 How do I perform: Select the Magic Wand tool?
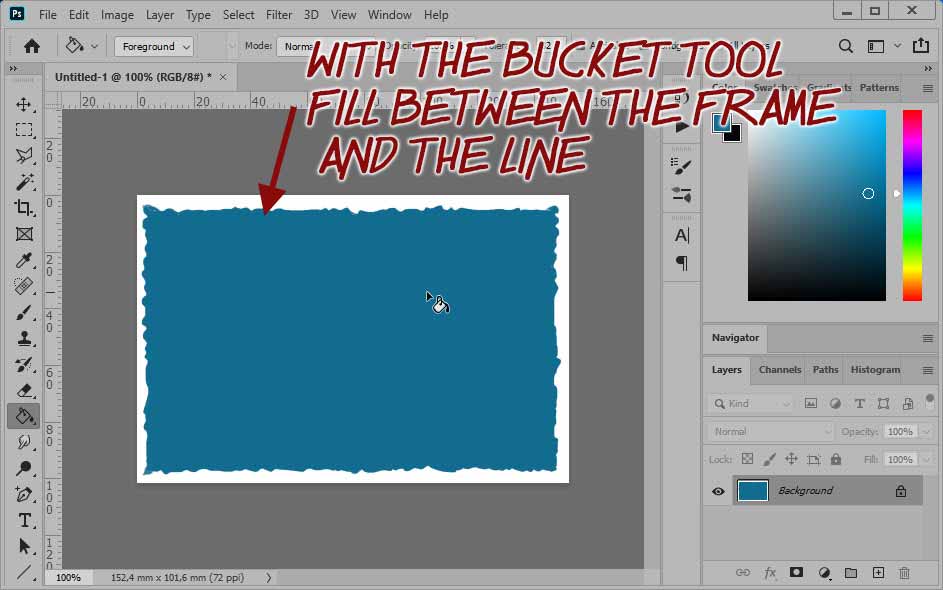click(24, 182)
